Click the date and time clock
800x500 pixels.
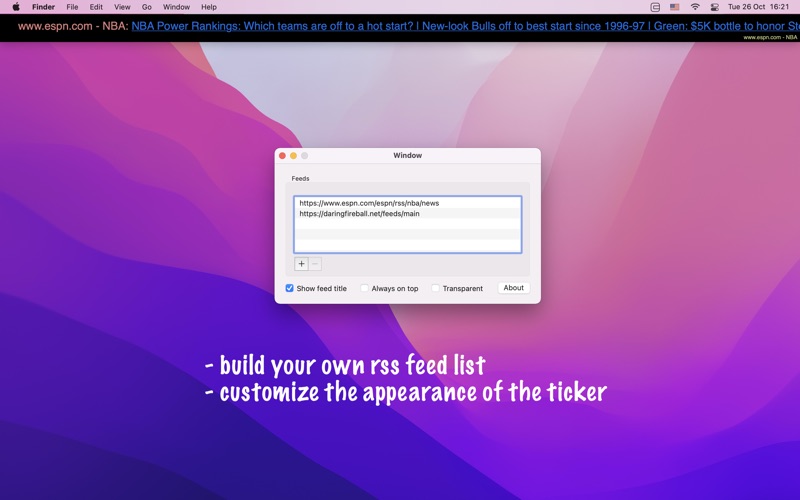pos(758,7)
